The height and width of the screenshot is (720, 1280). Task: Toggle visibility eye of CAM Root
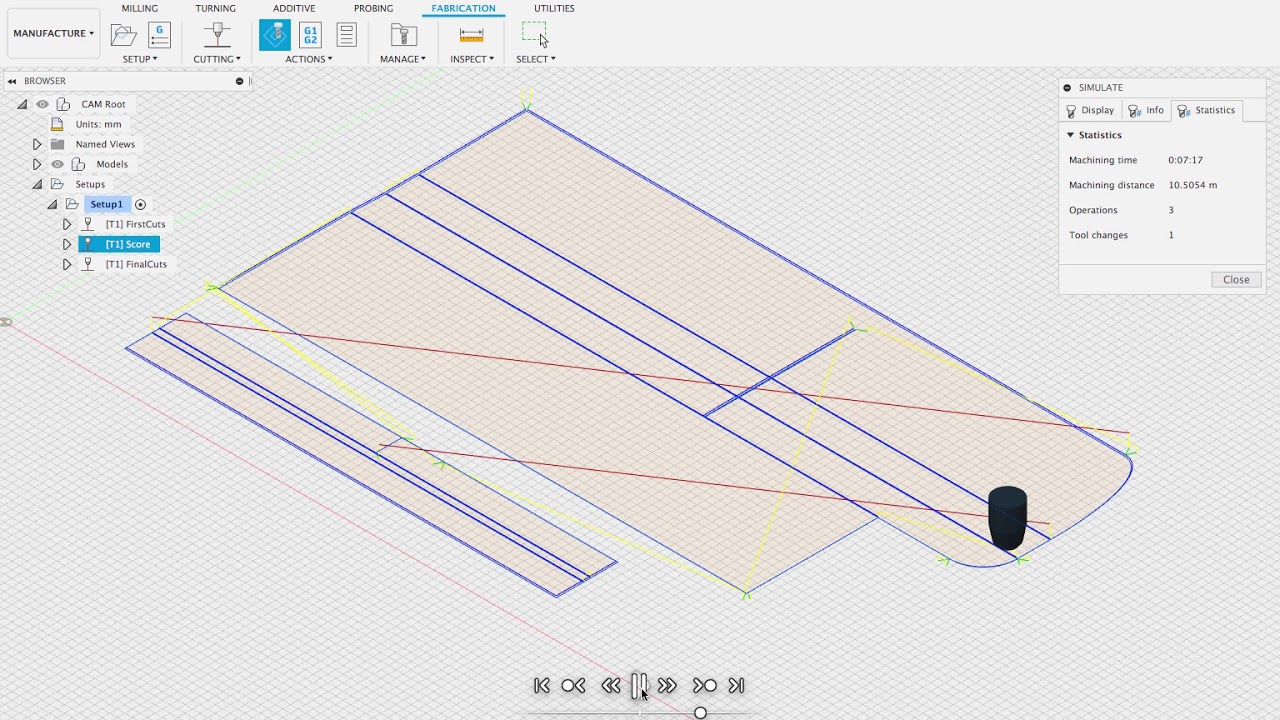tap(42, 104)
